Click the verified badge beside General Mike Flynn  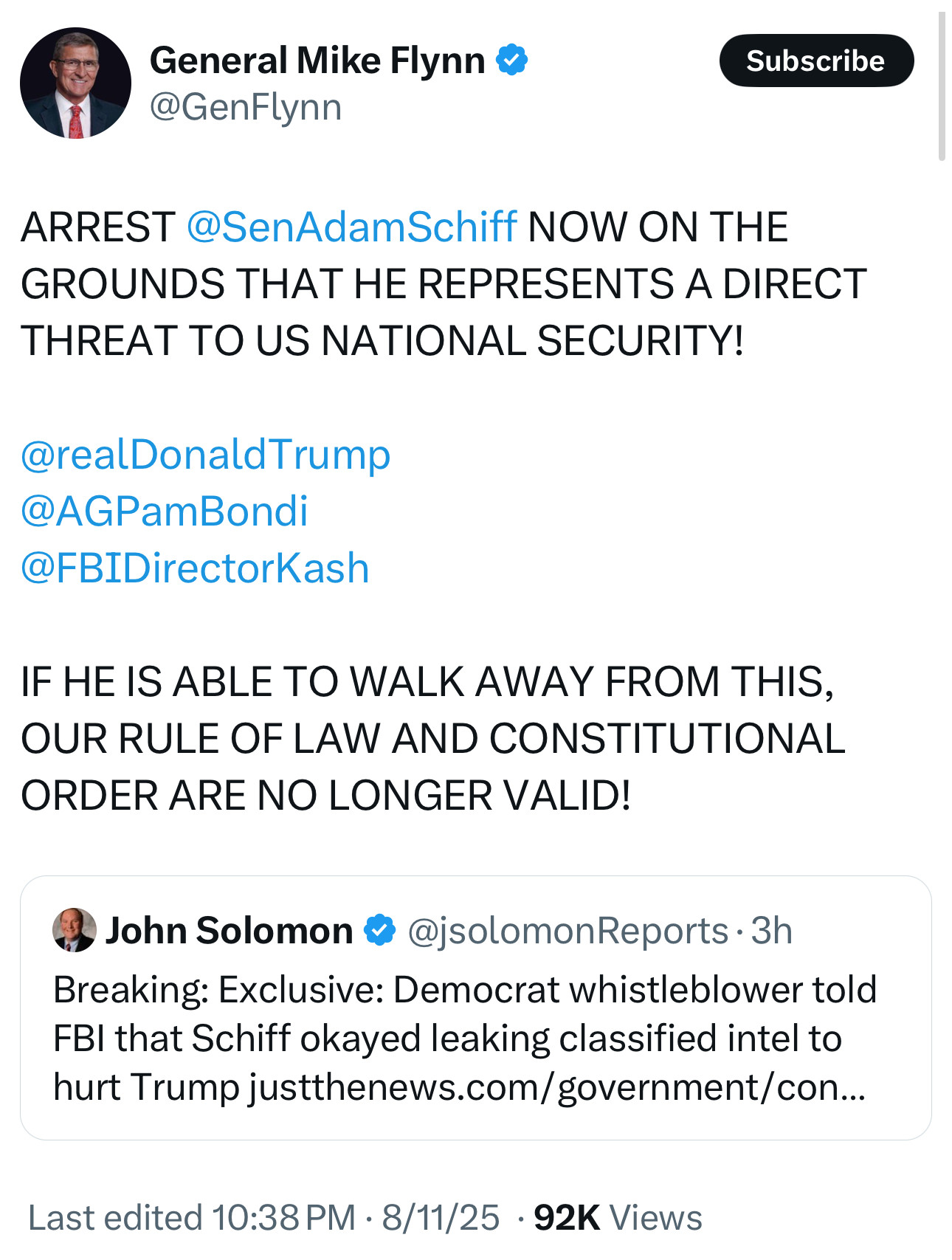(511, 60)
